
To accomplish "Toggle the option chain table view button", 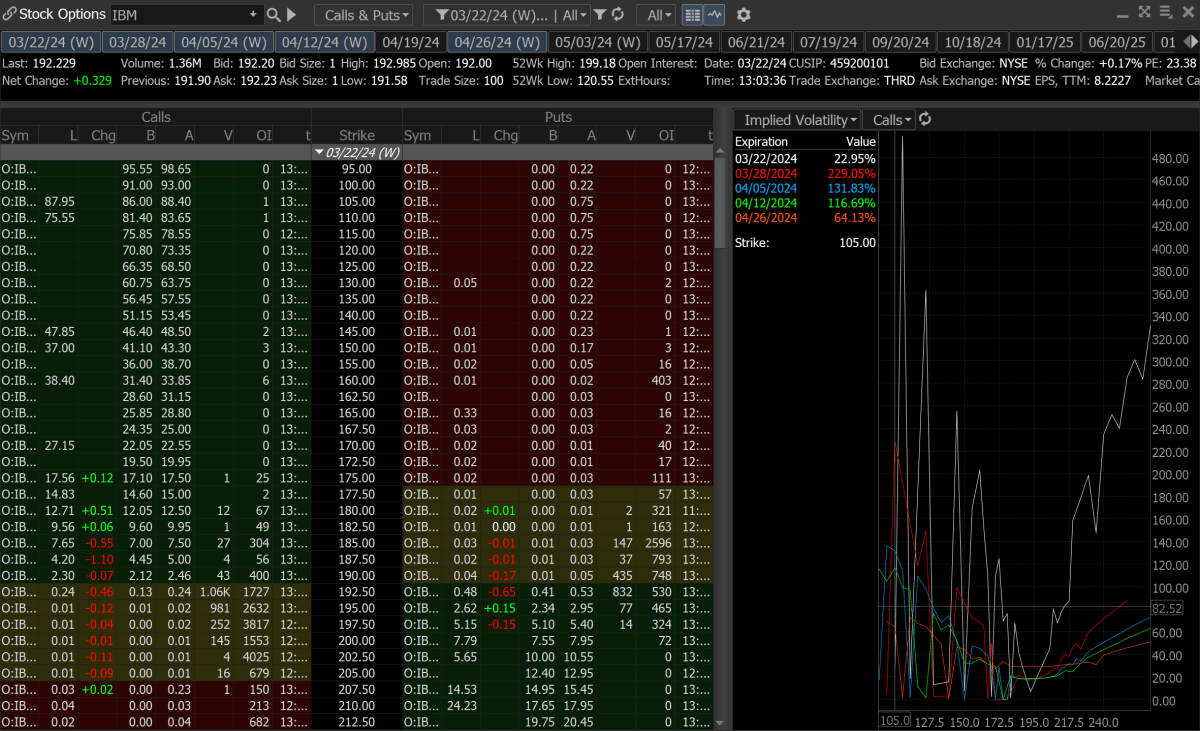I will coord(693,15).
